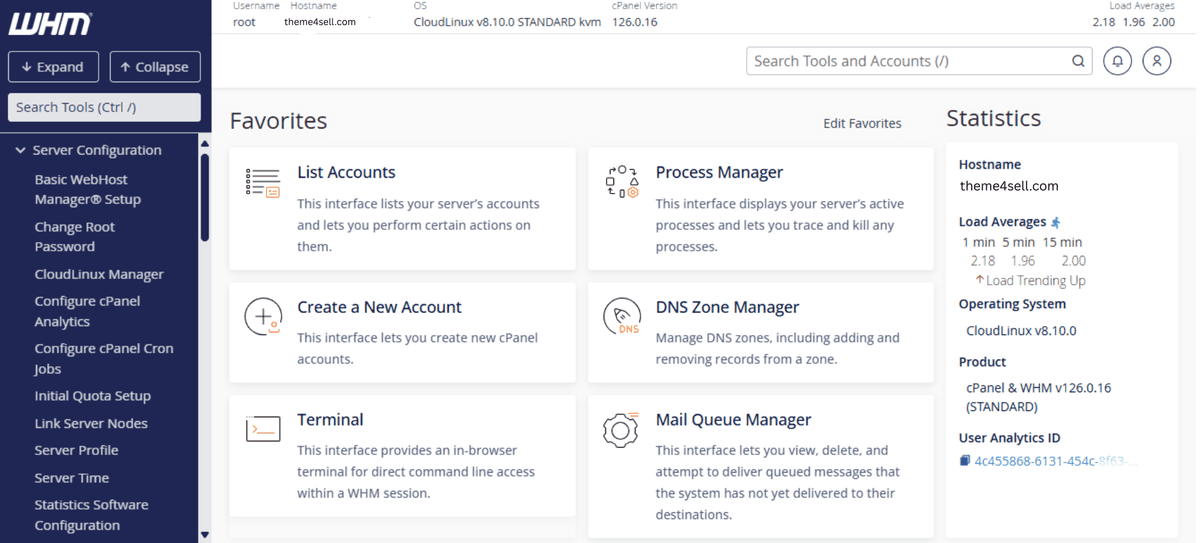The height and width of the screenshot is (543, 1200).
Task: Click the Load Trending Up text
Action: click(1030, 281)
